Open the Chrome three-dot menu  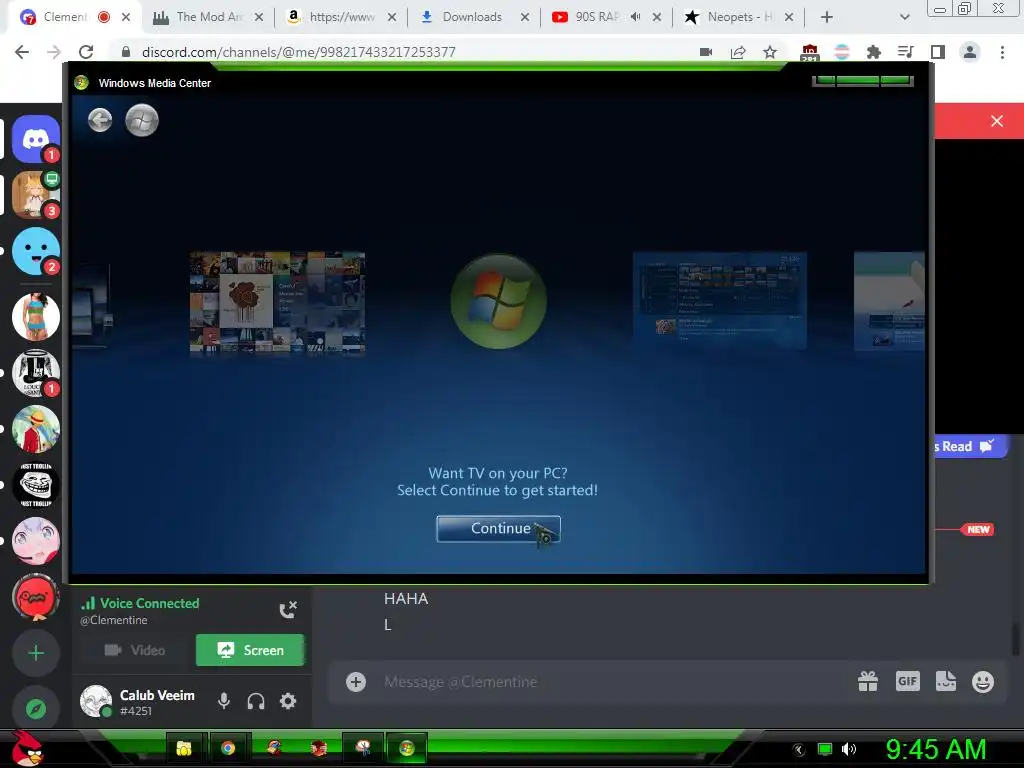click(1002, 52)
